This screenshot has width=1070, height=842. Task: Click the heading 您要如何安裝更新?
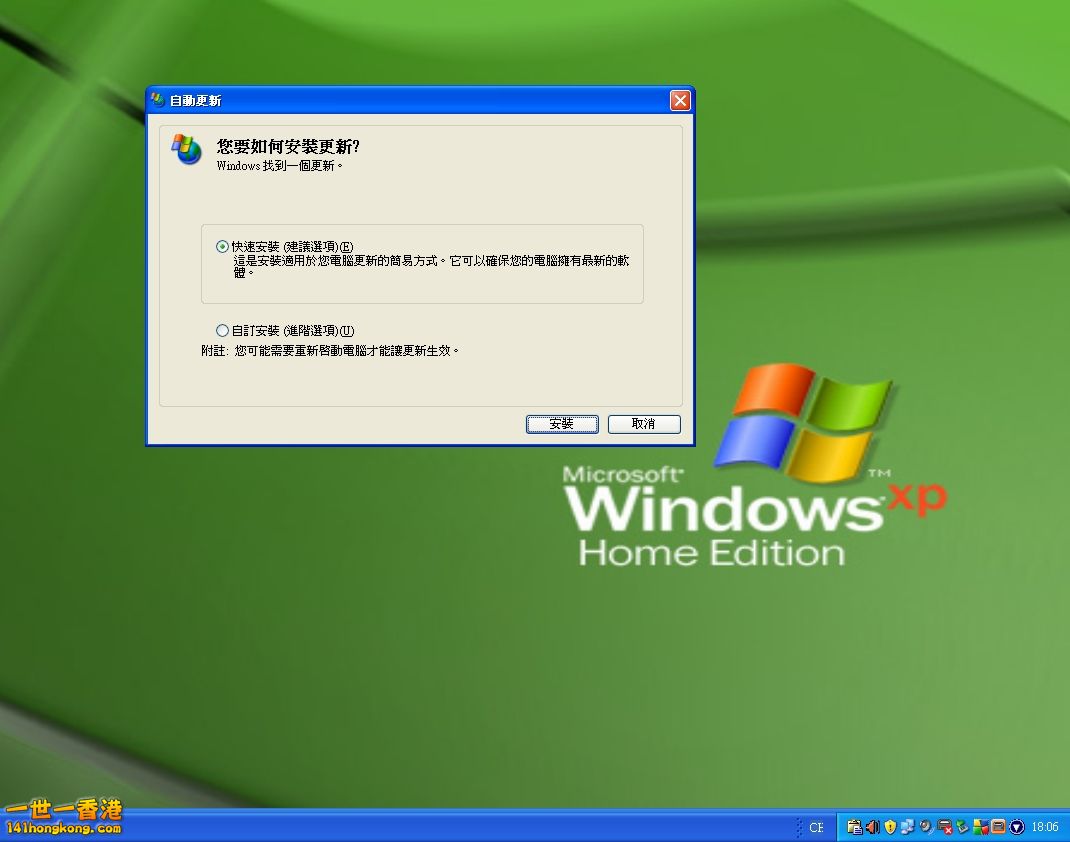[288, 147]
